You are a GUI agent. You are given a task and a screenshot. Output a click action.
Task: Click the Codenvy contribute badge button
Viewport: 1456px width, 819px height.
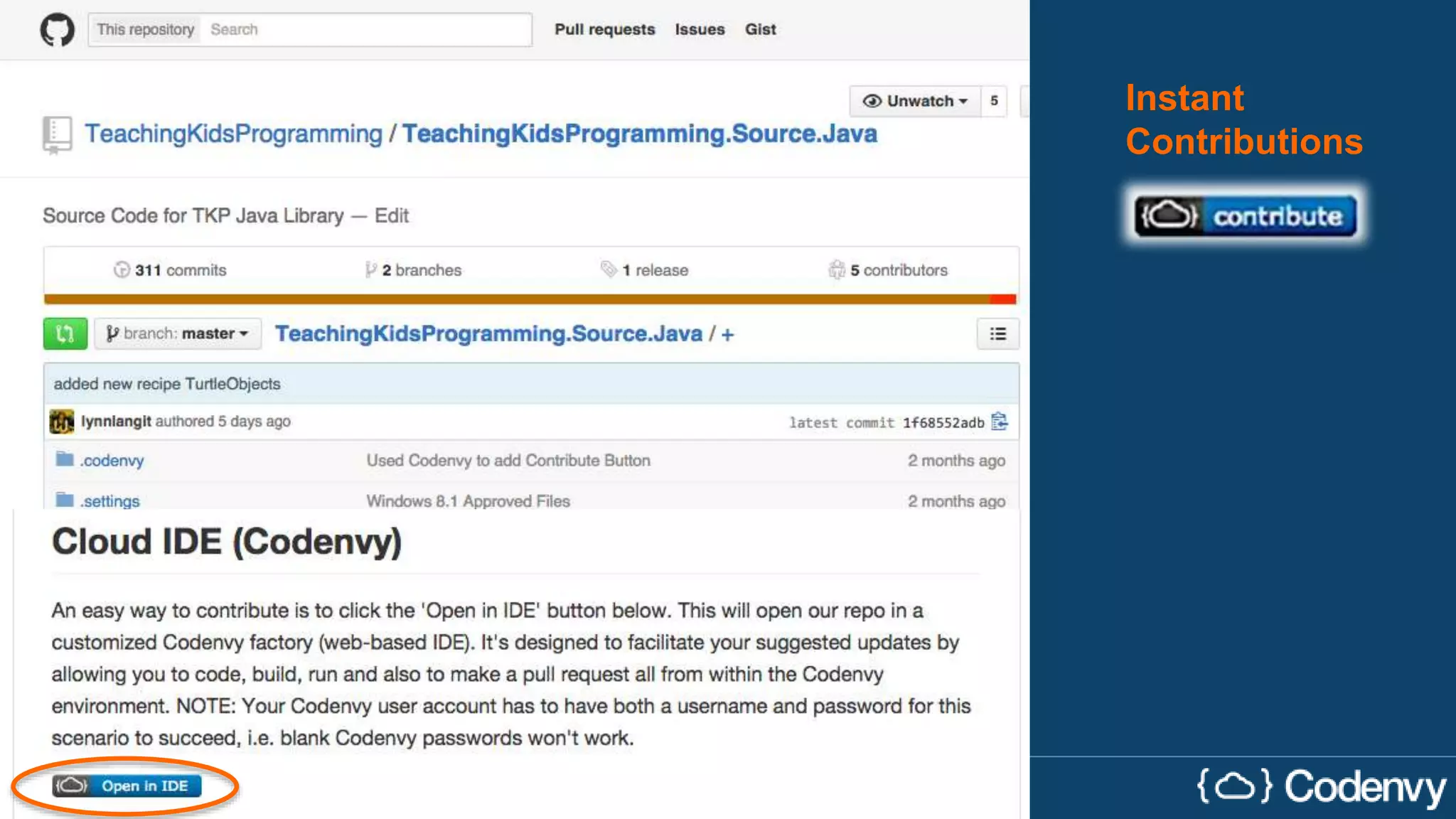(x=1245, y=215)
